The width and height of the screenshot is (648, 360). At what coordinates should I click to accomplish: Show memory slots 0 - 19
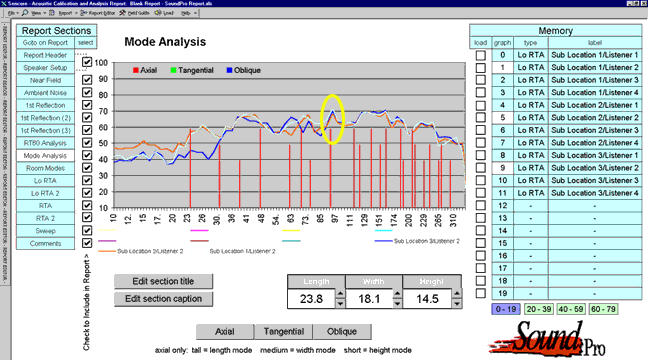[x=506, y=309]
